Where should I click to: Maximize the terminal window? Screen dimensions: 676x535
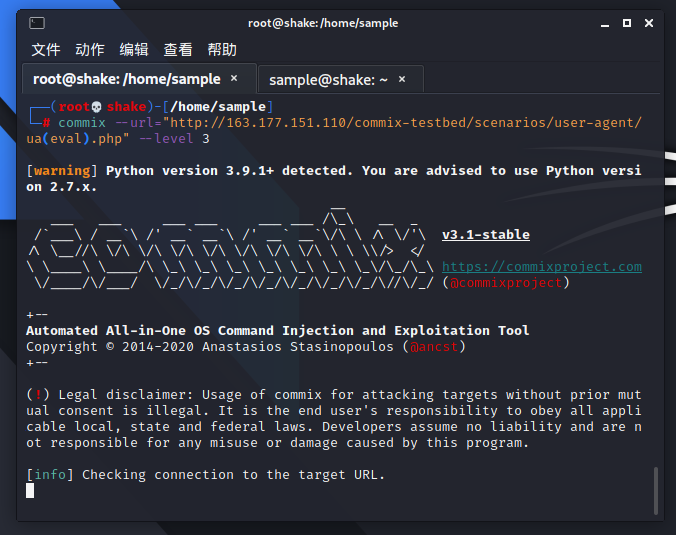pos(626,22)
